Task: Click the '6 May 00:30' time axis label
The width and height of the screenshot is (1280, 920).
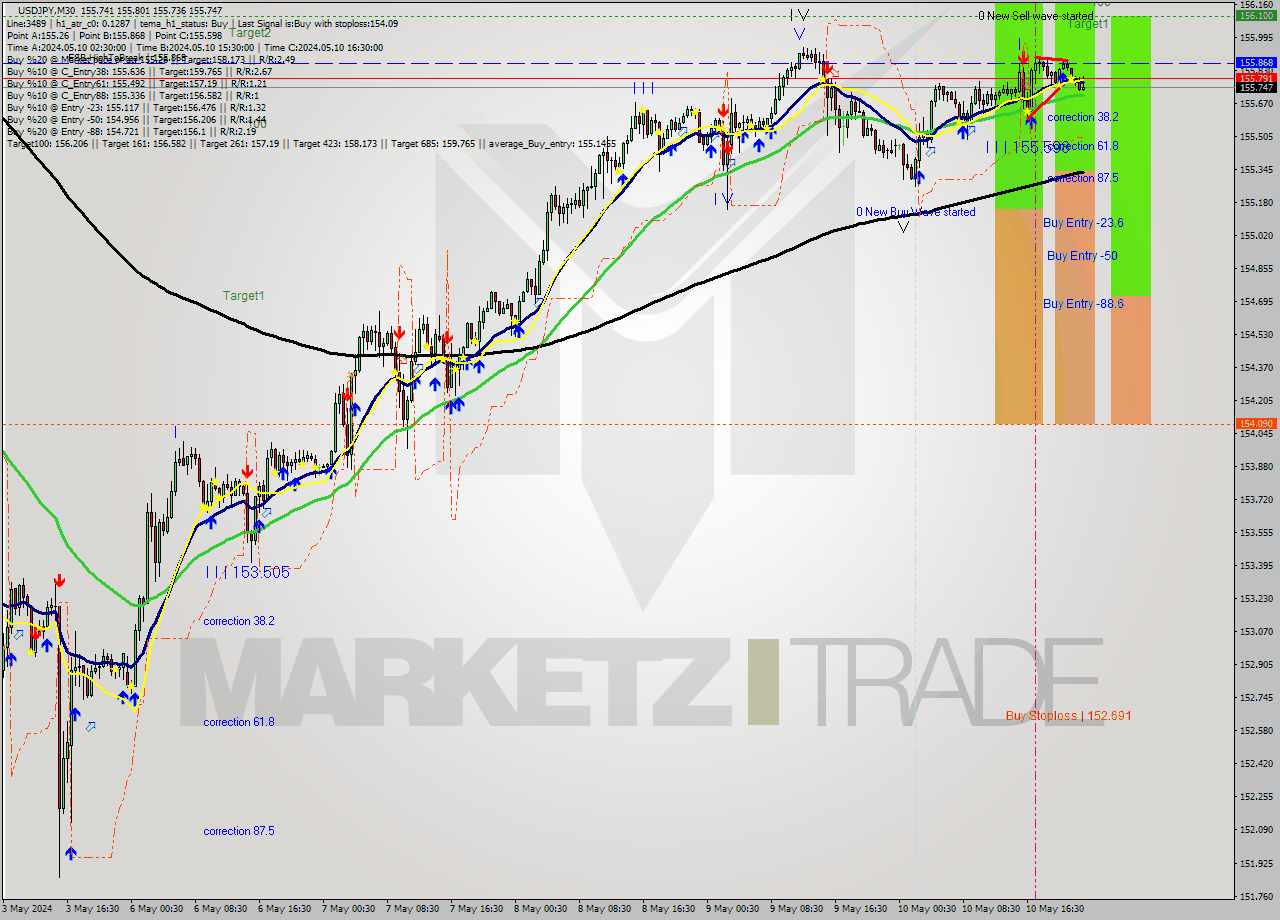Action: [x=158, y=909]
